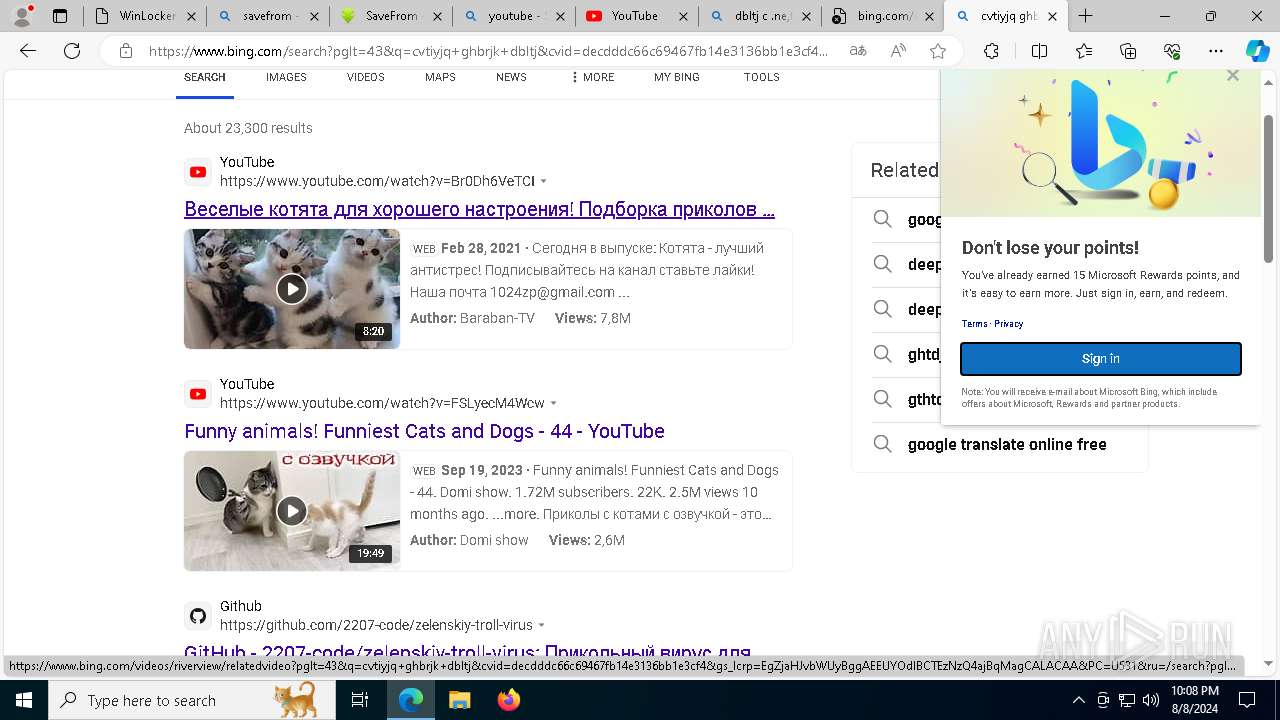
Task: View site information lock icon
Action: point(125,51)
